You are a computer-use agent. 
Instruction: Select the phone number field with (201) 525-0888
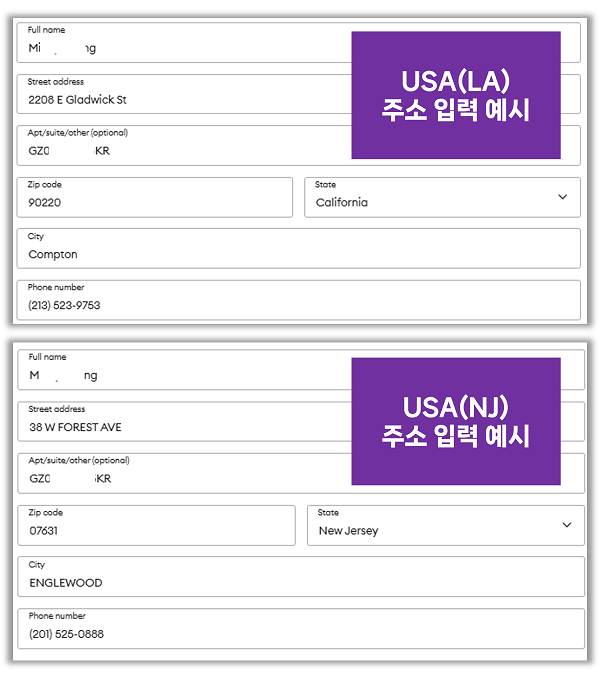click(x=300, y=628)
